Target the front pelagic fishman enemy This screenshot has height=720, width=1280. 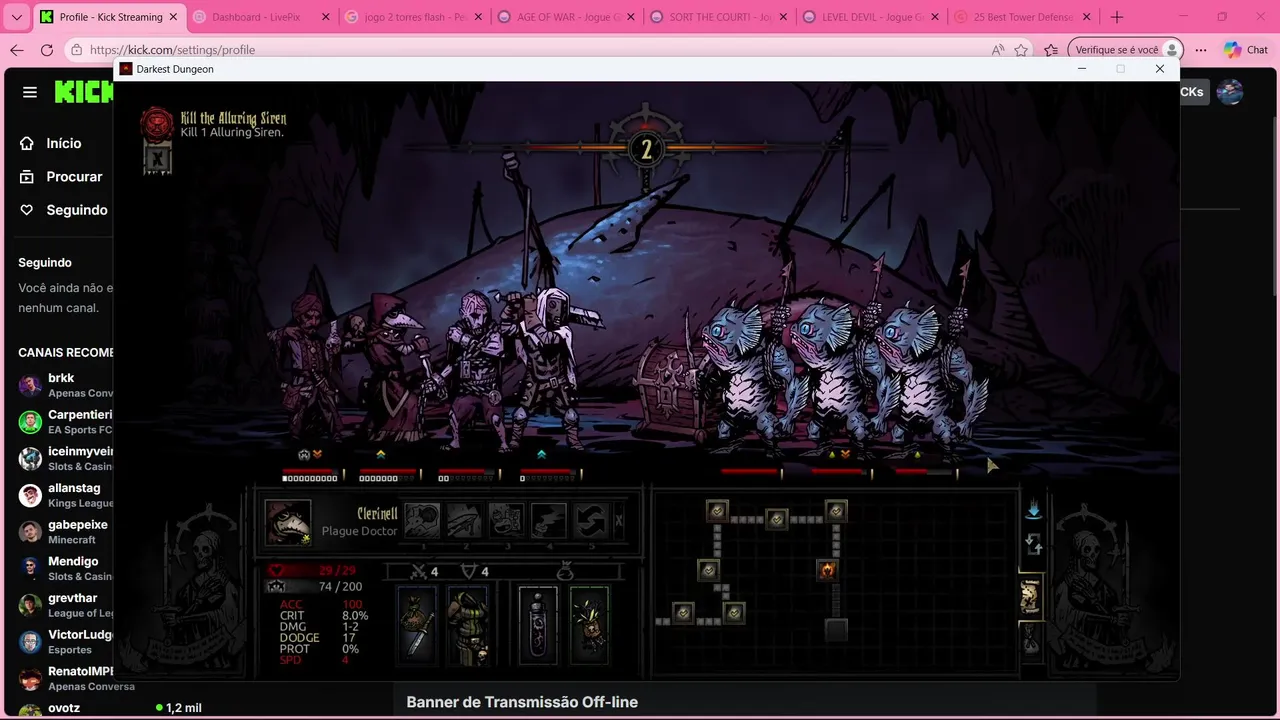click(x=745, y=370)
